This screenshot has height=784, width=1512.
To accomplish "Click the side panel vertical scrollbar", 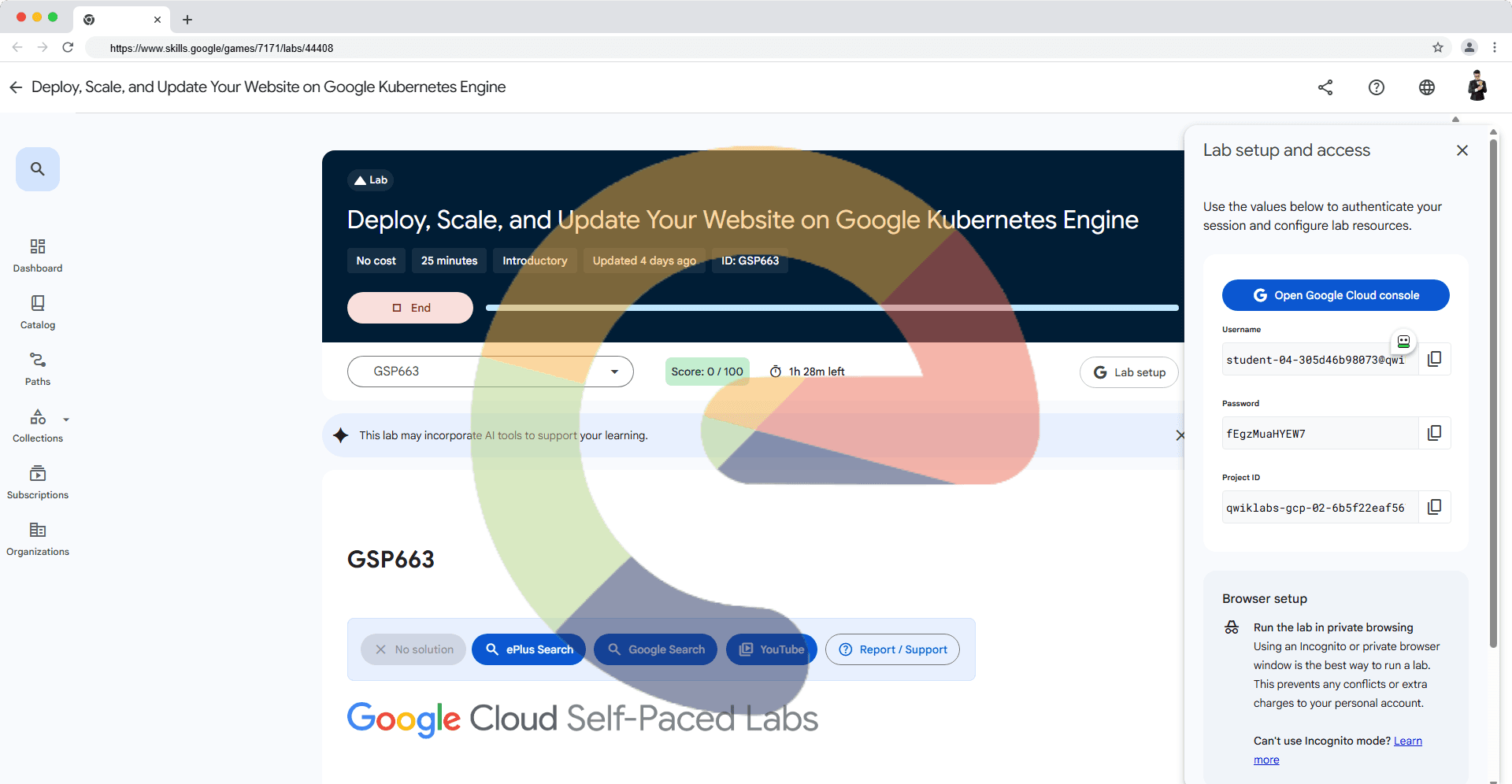I will (1493, 394).
